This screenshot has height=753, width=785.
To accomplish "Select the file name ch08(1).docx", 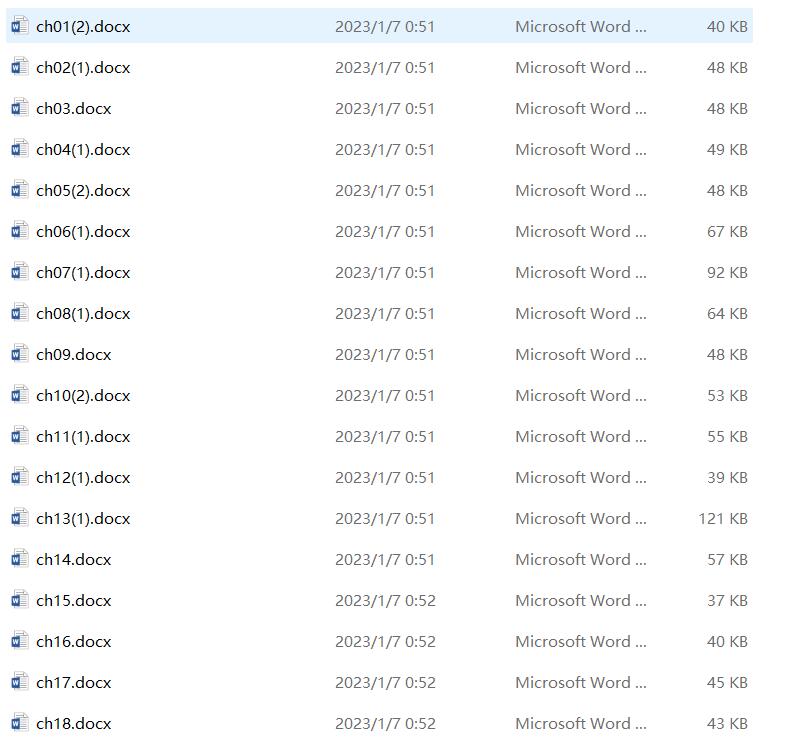I will tap(83, 314).
